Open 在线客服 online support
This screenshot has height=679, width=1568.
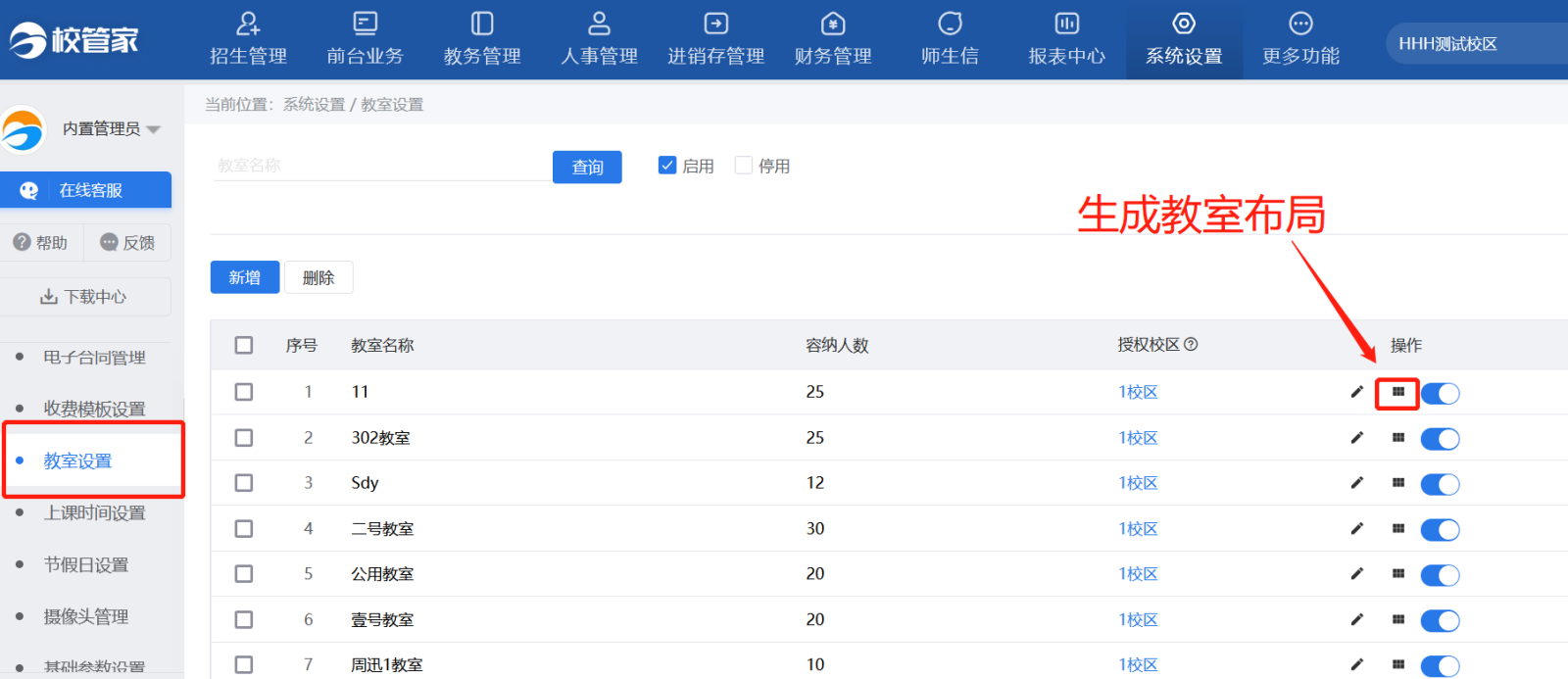click(x=86, y=190)
